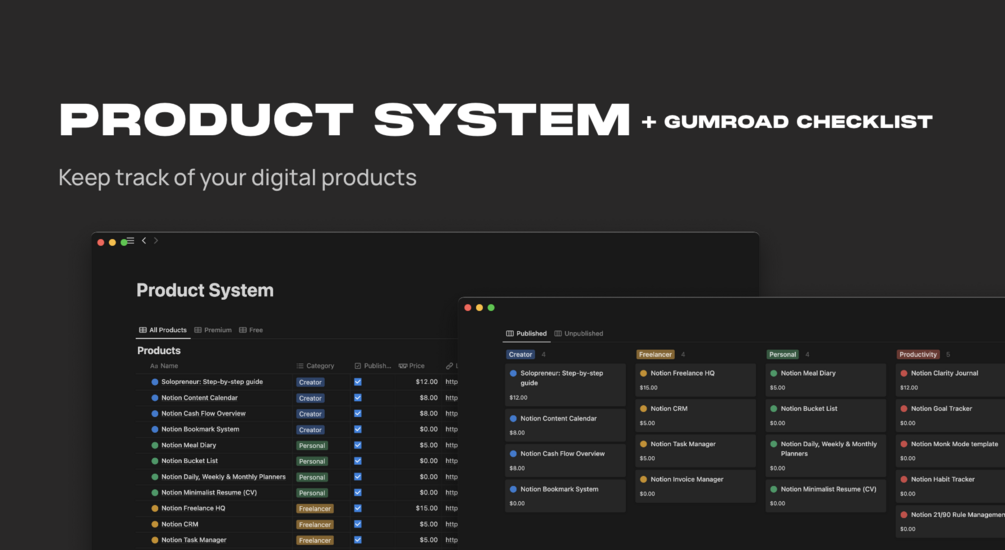Toggle Published checkbox for Notion Freelance HQ
The width and height of the screenshot is (1005, 550).
tap(358, 508)
